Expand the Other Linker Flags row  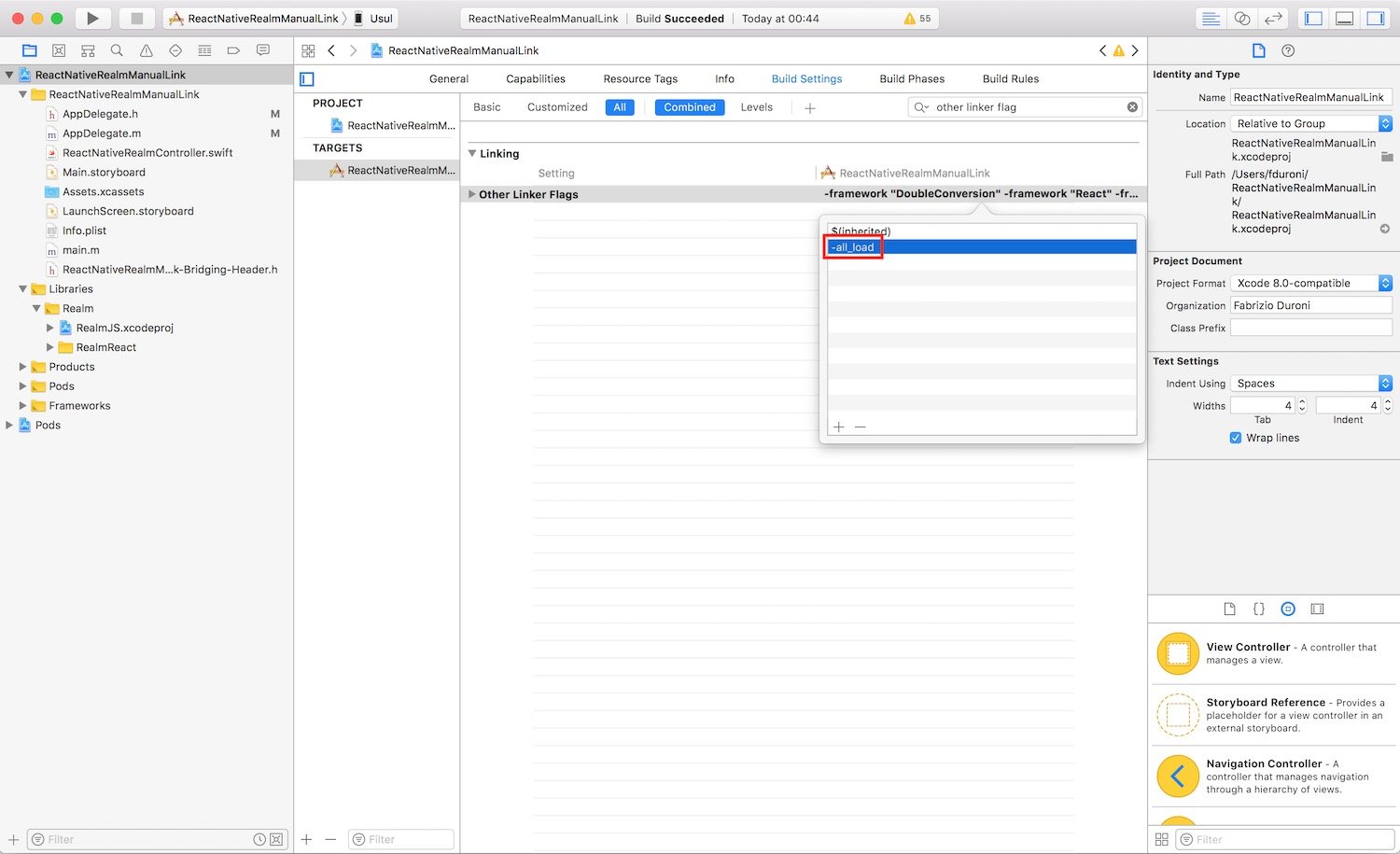tap(472, 194)
